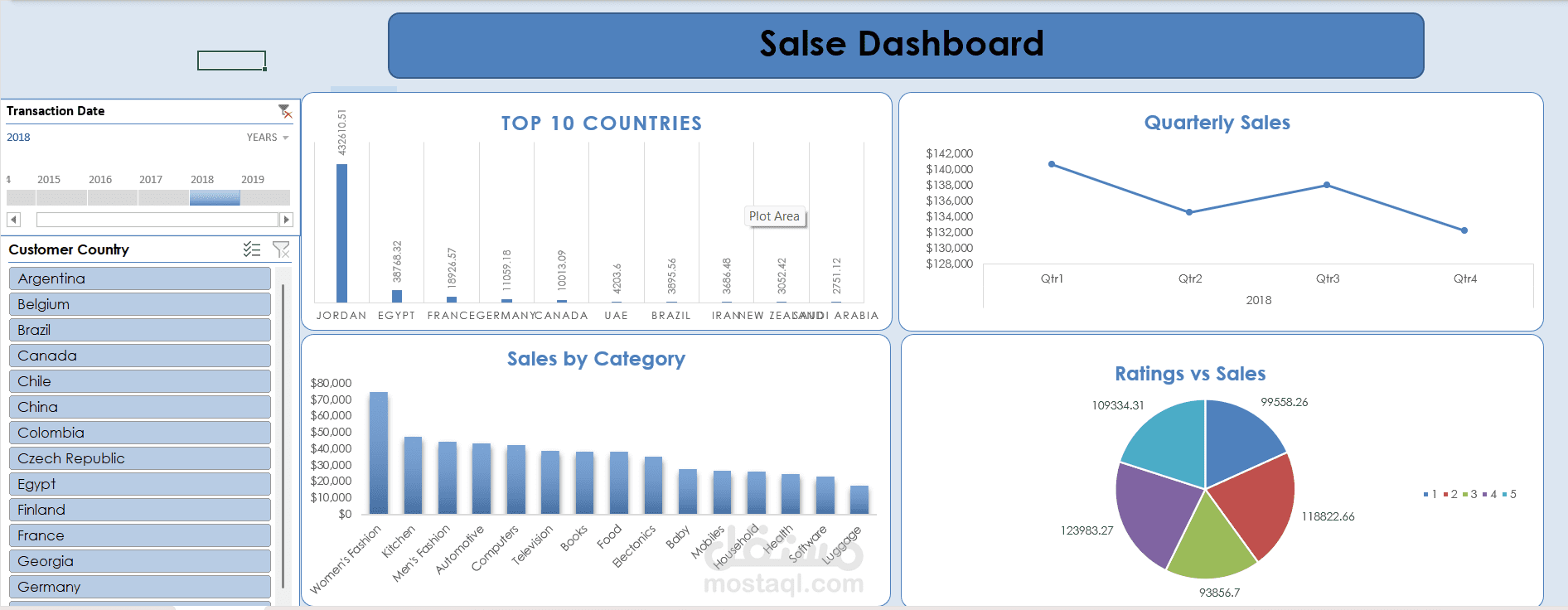Click timeline scroll right arrow

pyautogui.click(x=287, y=220)
